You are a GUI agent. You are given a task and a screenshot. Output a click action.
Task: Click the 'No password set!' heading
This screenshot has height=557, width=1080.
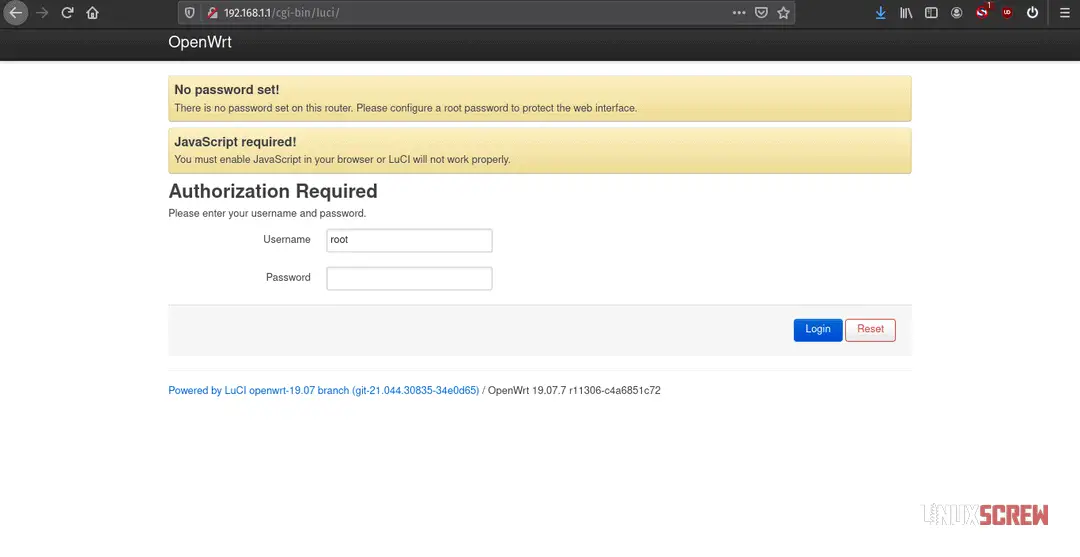point(227,90)
